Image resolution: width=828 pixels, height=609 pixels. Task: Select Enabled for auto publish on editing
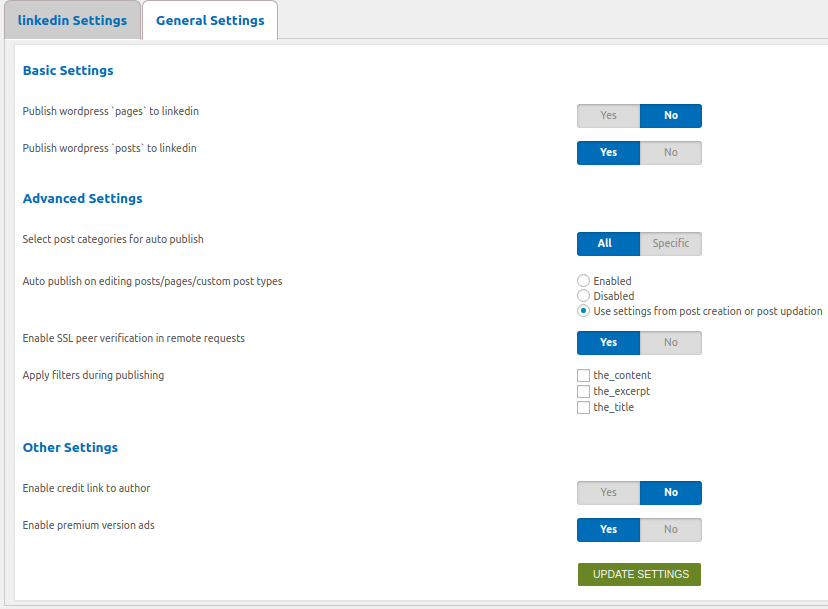(583, 280)
